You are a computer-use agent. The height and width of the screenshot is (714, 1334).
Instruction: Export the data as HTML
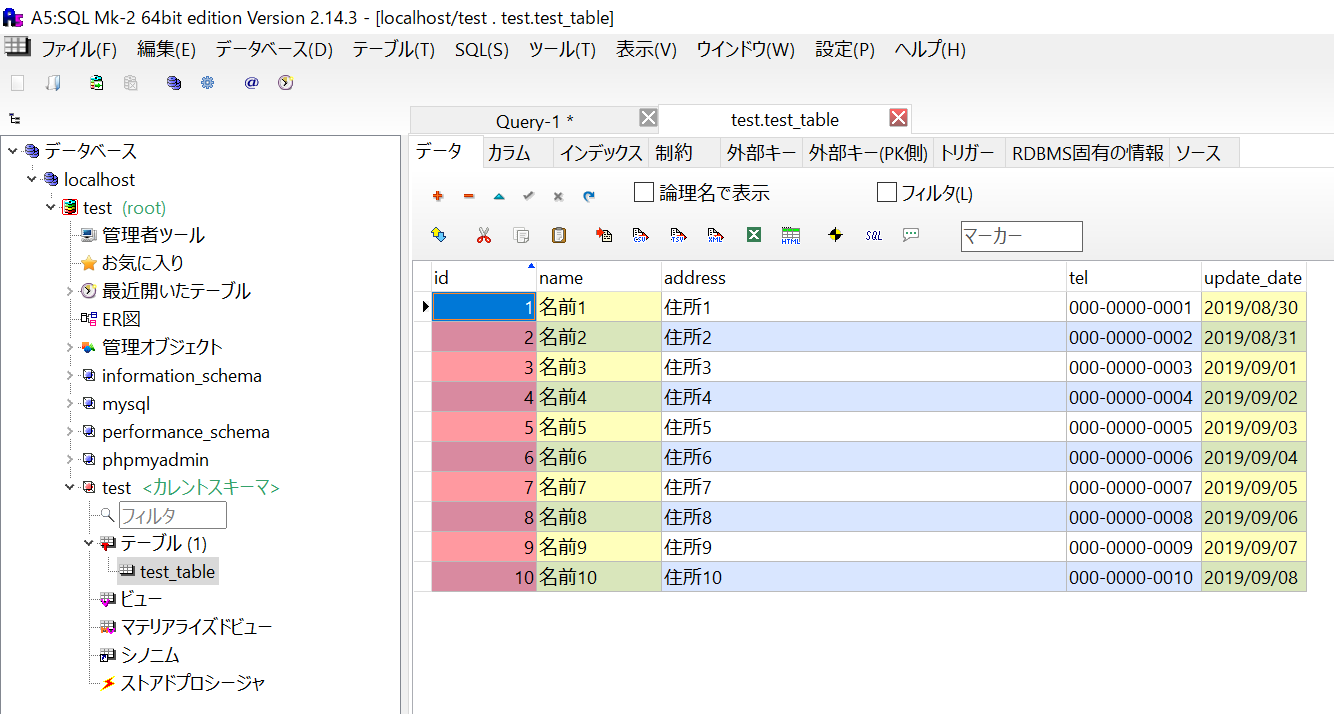[790, 235]
